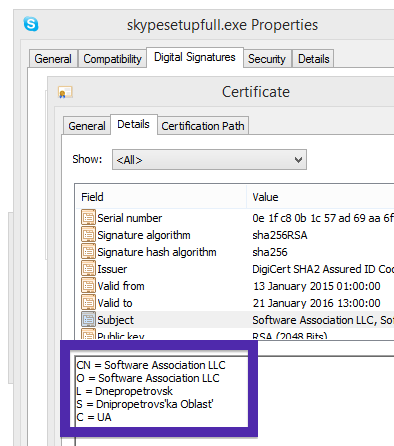394x446 pixels.
Task: Select the certificate Details tab
Action: tap(133, 124)
